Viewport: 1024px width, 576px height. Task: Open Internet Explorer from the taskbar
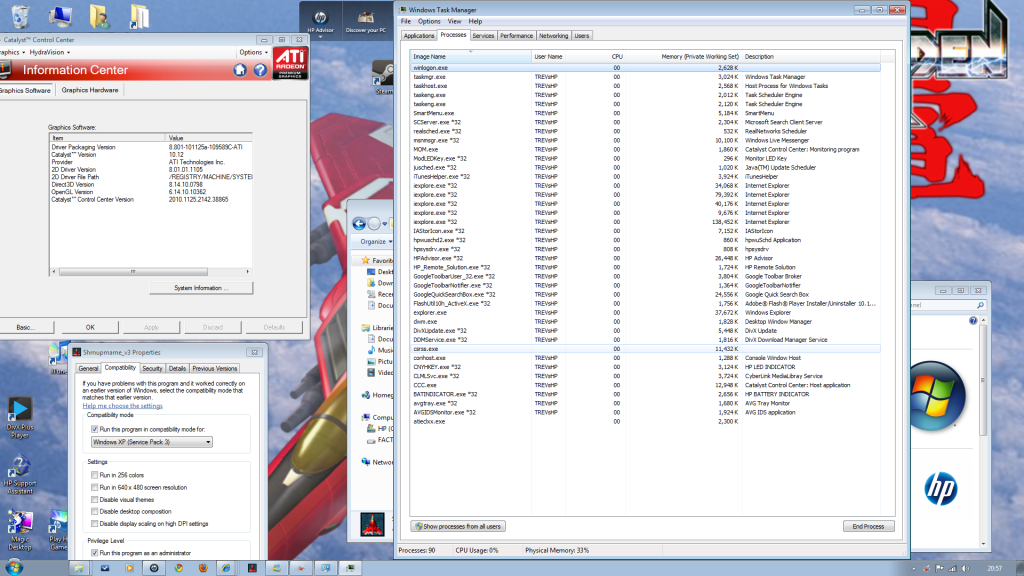coord(227,568)
